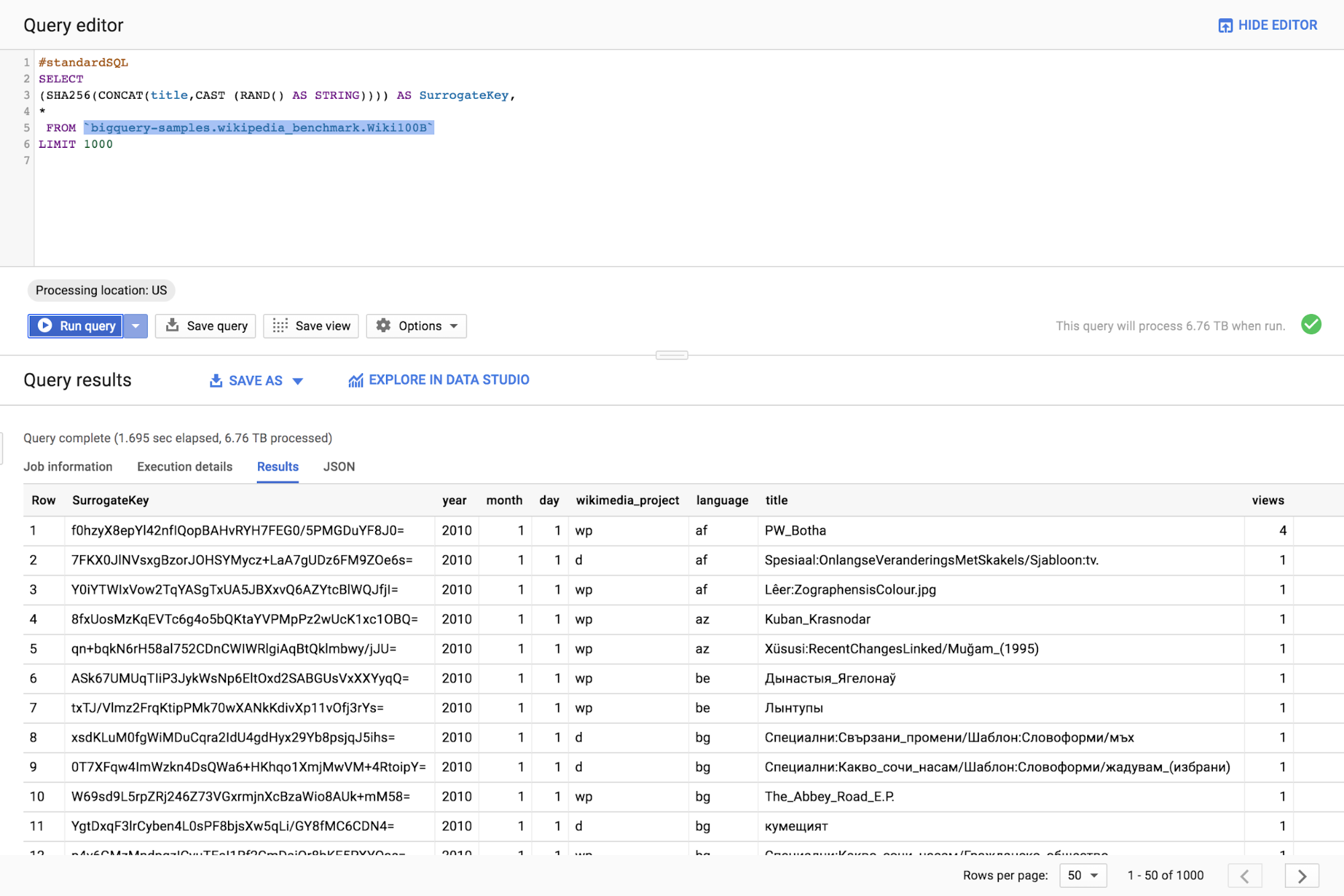Click the Save query button label
Screen dimensions: 1344x896
click(x=217, y=326)
